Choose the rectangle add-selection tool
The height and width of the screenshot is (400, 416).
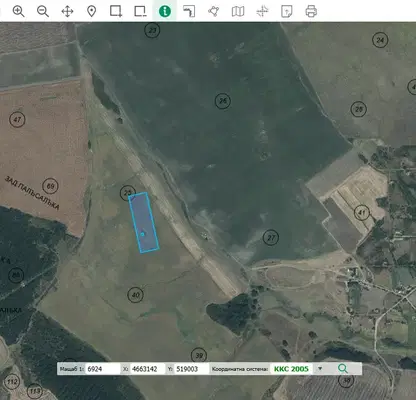tap(116, 12)
